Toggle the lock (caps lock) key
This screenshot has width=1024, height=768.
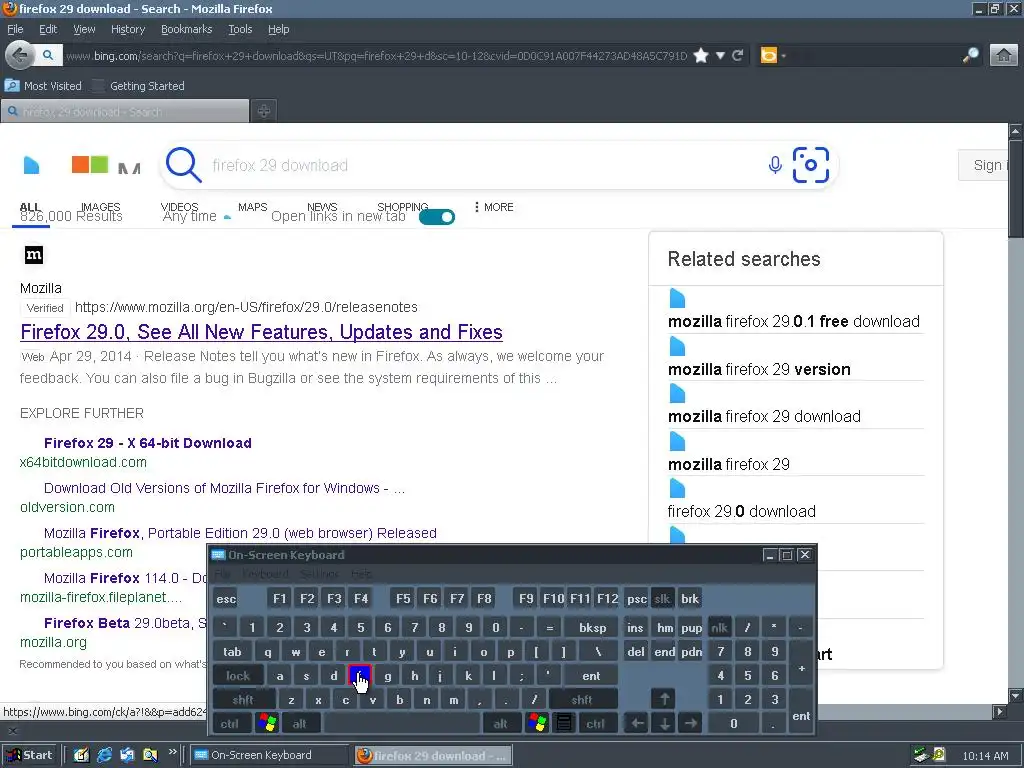(x=238, y=676)
